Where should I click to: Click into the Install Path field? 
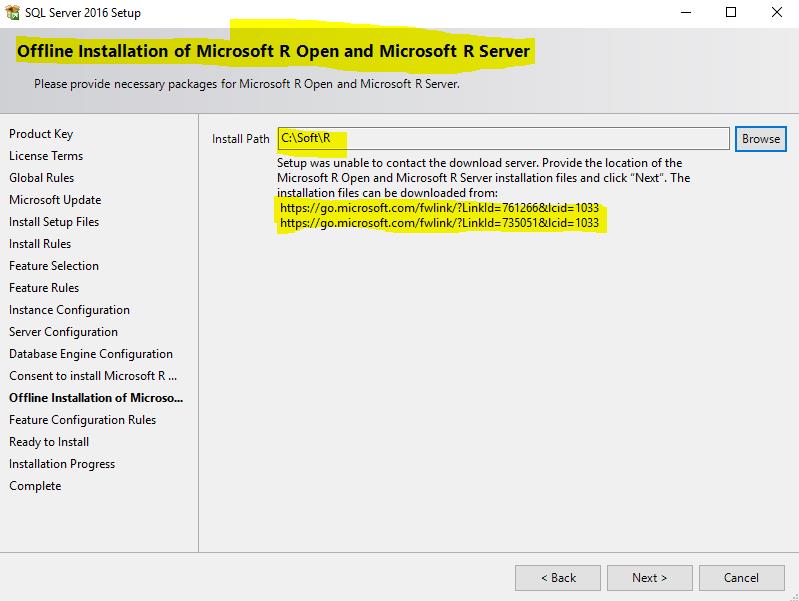(x=503, y=139)
